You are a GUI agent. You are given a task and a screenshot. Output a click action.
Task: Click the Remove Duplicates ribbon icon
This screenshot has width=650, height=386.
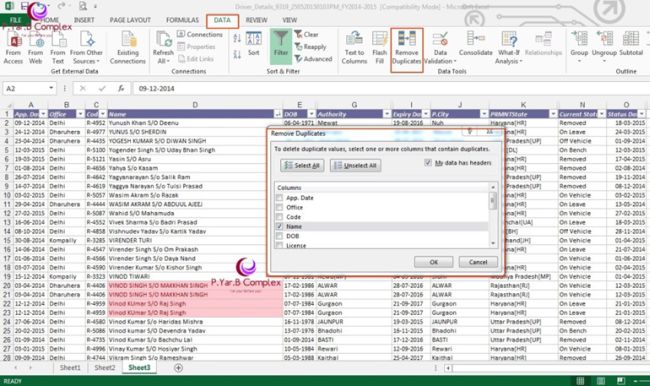click(407, 39)
